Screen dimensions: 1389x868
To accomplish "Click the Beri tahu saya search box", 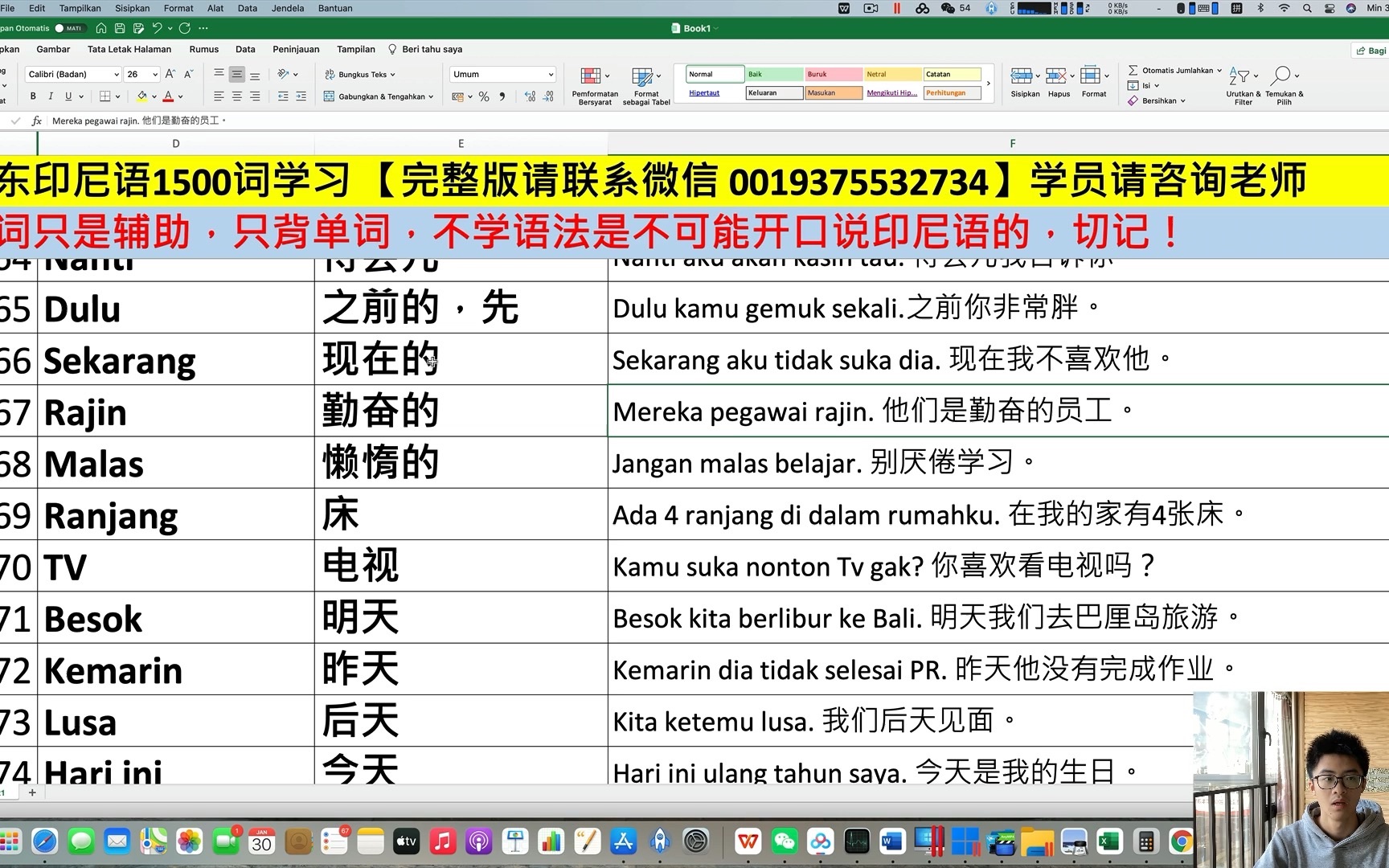I will coord(425,49).
